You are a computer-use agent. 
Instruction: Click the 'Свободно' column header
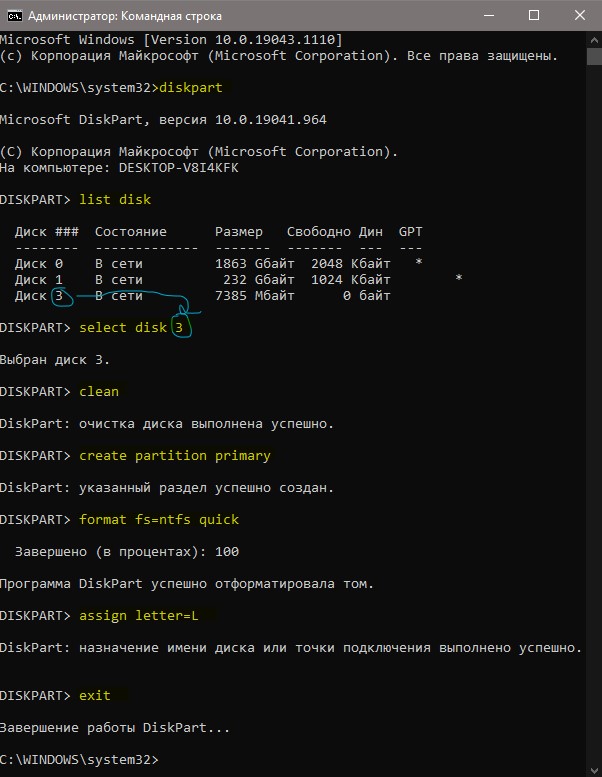(319, 231)
